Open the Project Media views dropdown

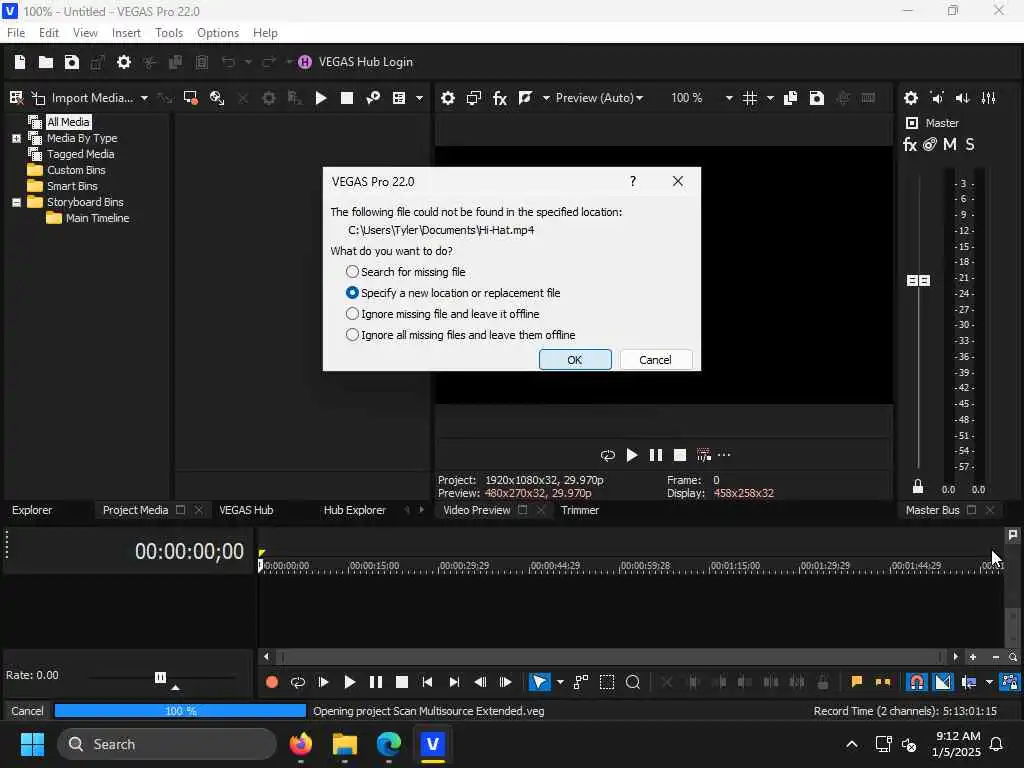[419, 98]
